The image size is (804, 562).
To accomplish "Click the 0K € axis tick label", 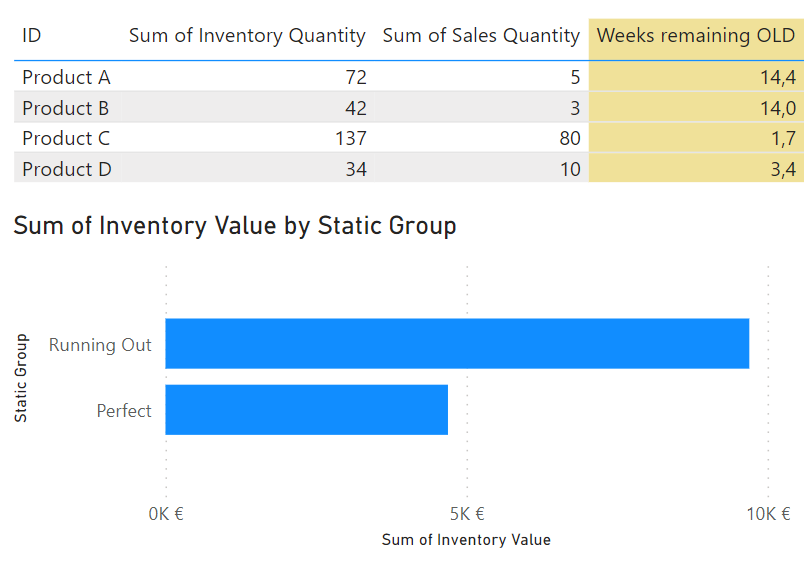I will pyautogui.click(x=166, y=514).
